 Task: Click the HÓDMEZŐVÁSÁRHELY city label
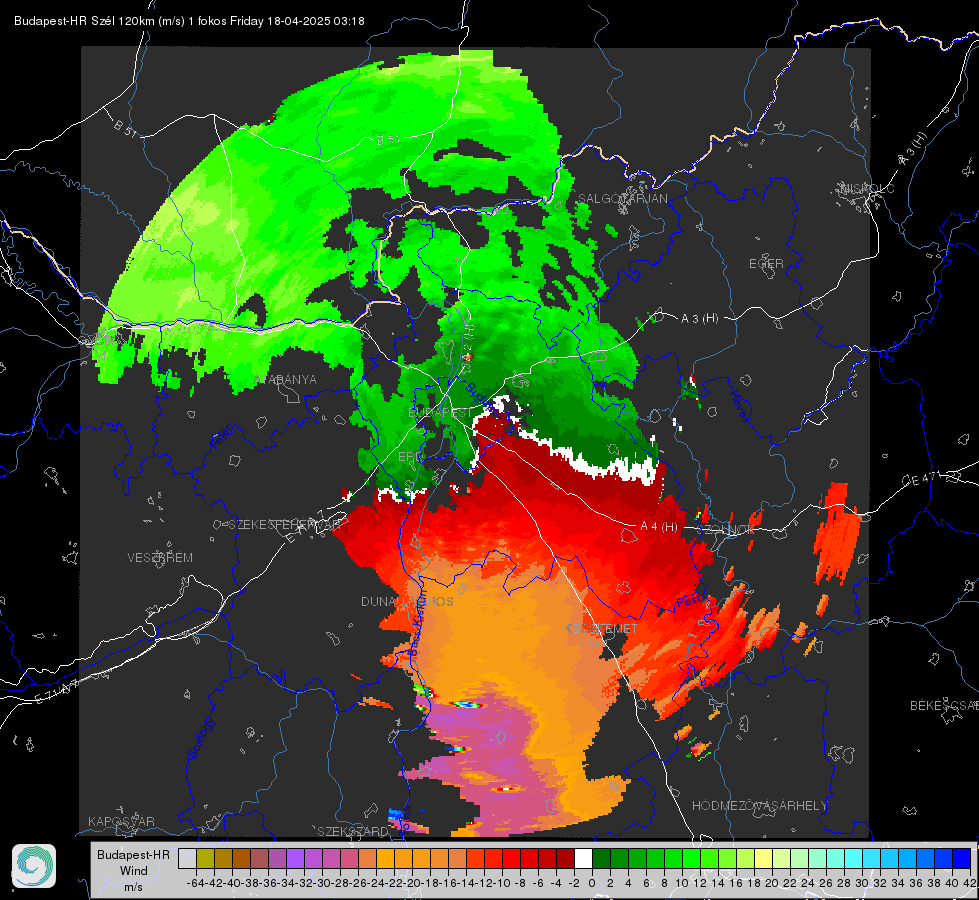coord(759,806)
